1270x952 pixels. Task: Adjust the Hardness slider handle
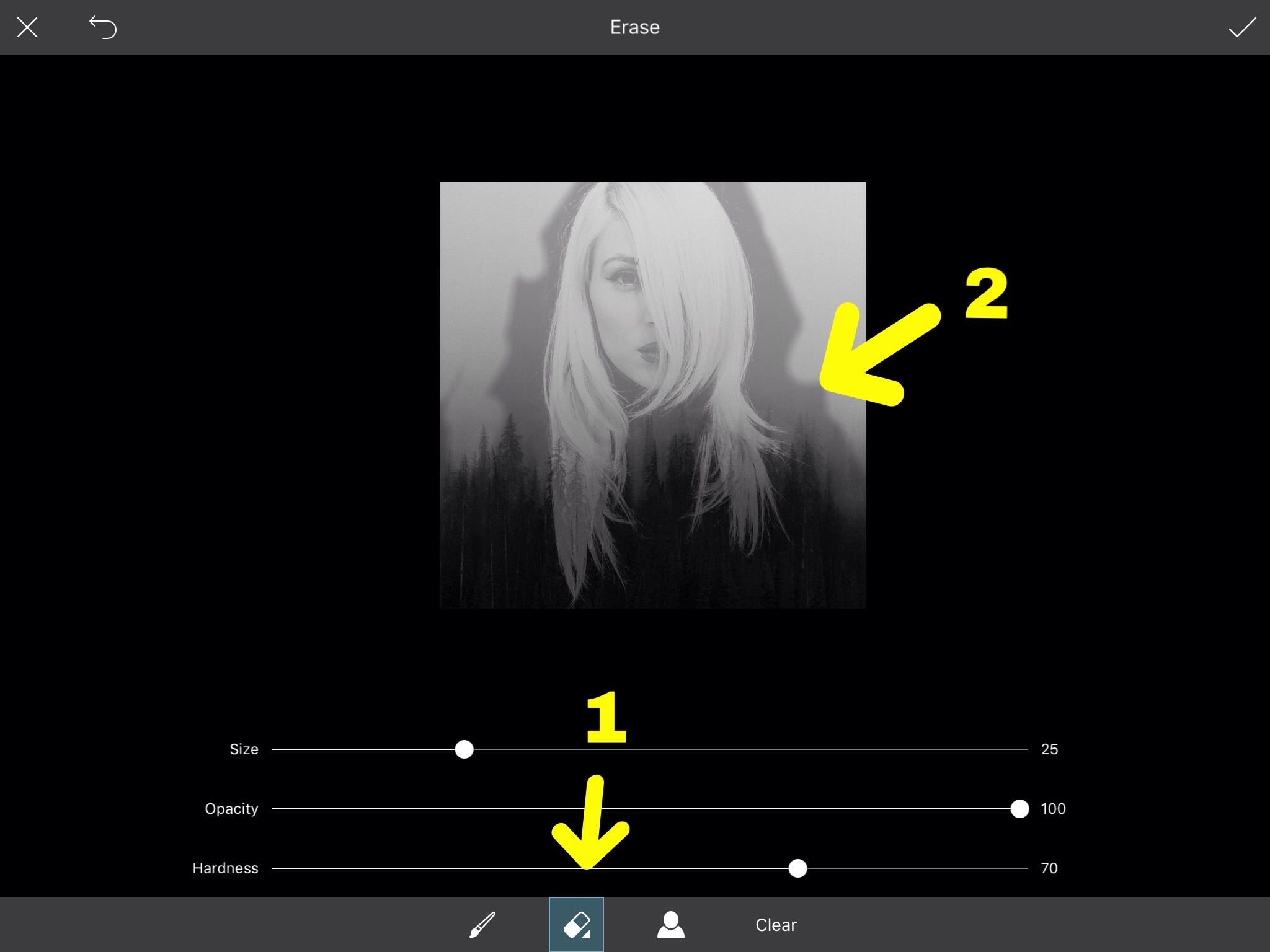(797, 868)
